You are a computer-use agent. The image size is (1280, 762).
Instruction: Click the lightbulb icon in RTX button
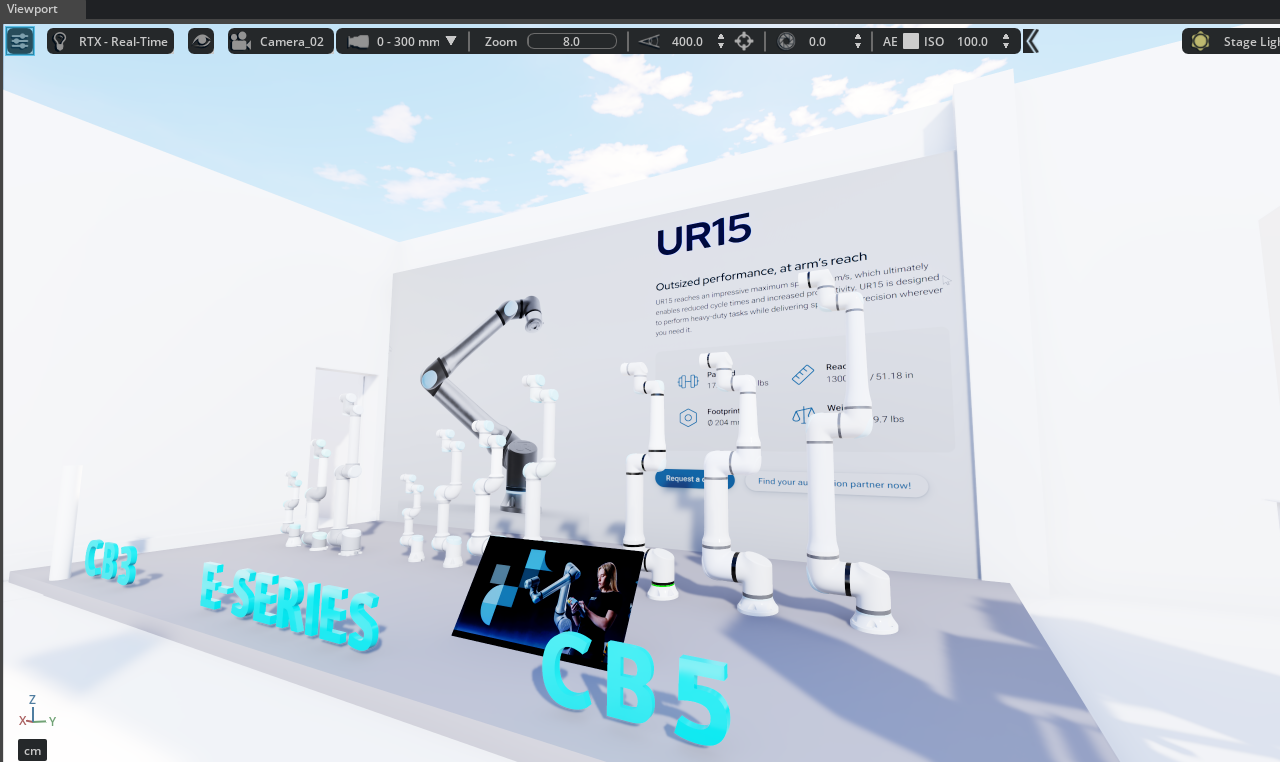tap(60, 41)
